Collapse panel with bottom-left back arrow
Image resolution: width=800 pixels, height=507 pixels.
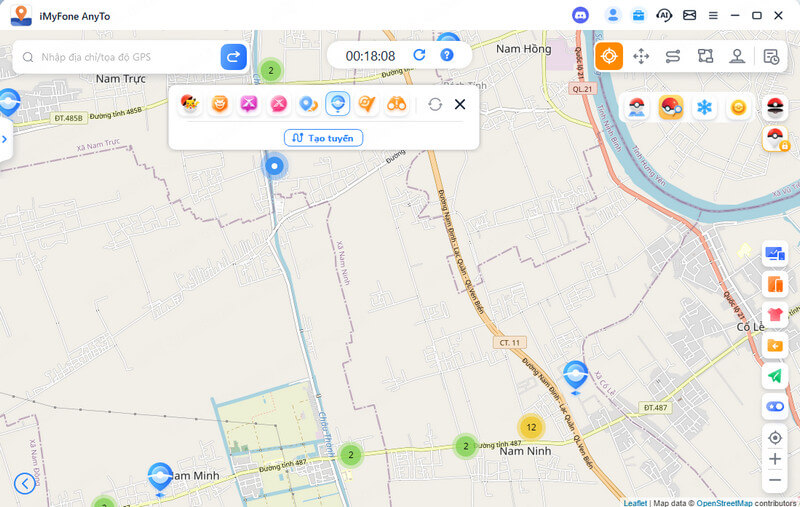pyautogui.click(x=24, y=483)
